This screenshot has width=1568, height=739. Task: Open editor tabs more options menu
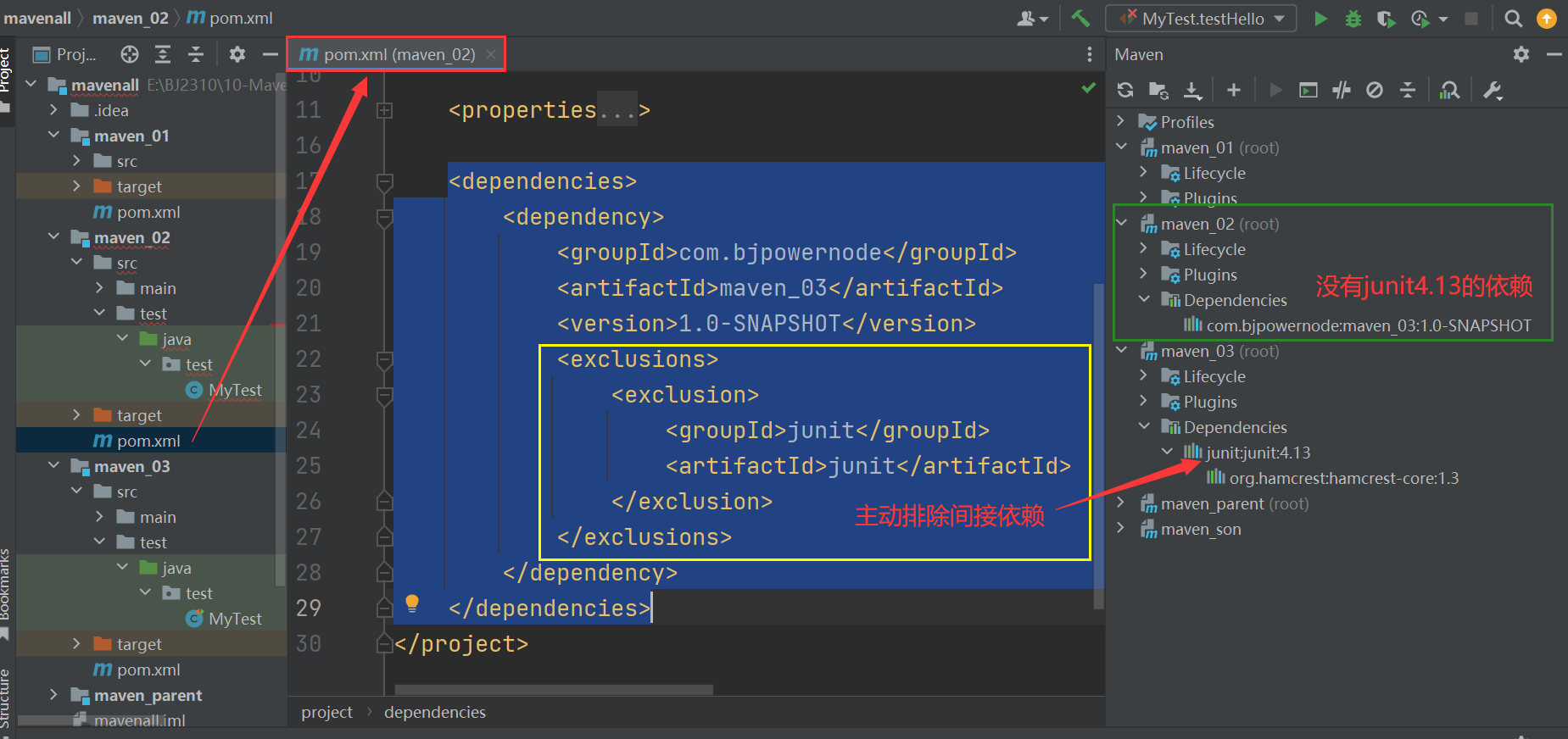pos(1090,54)
